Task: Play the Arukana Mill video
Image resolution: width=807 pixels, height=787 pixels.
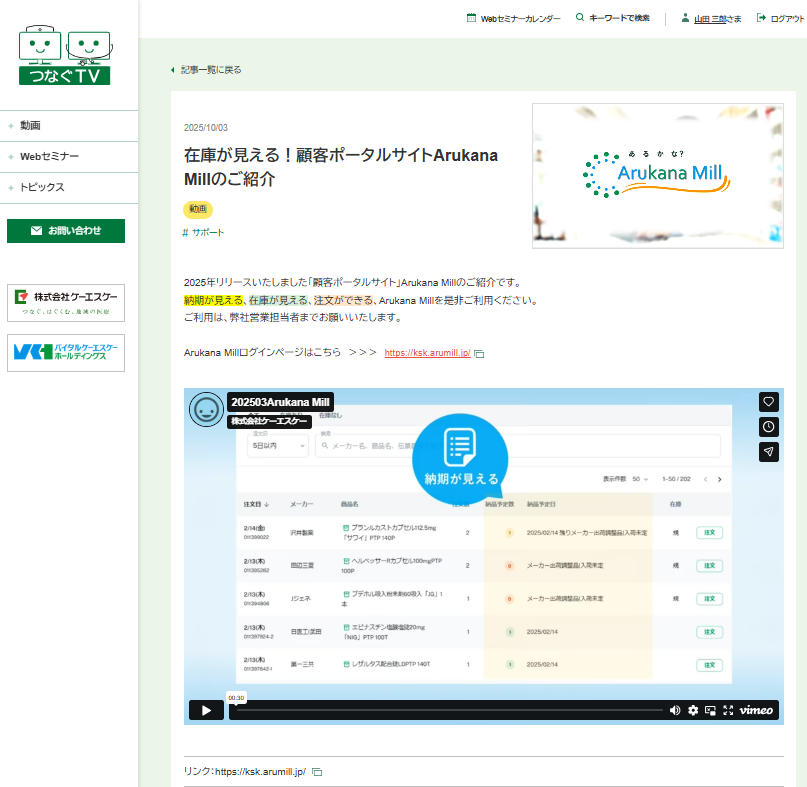Action: point(206,710)
